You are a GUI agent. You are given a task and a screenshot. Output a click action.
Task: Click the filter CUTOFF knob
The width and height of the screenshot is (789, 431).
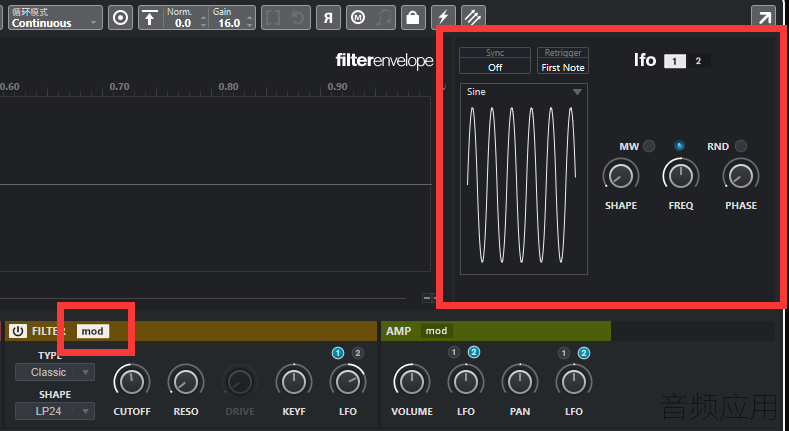pyautogui.click(x=132, y=382)
